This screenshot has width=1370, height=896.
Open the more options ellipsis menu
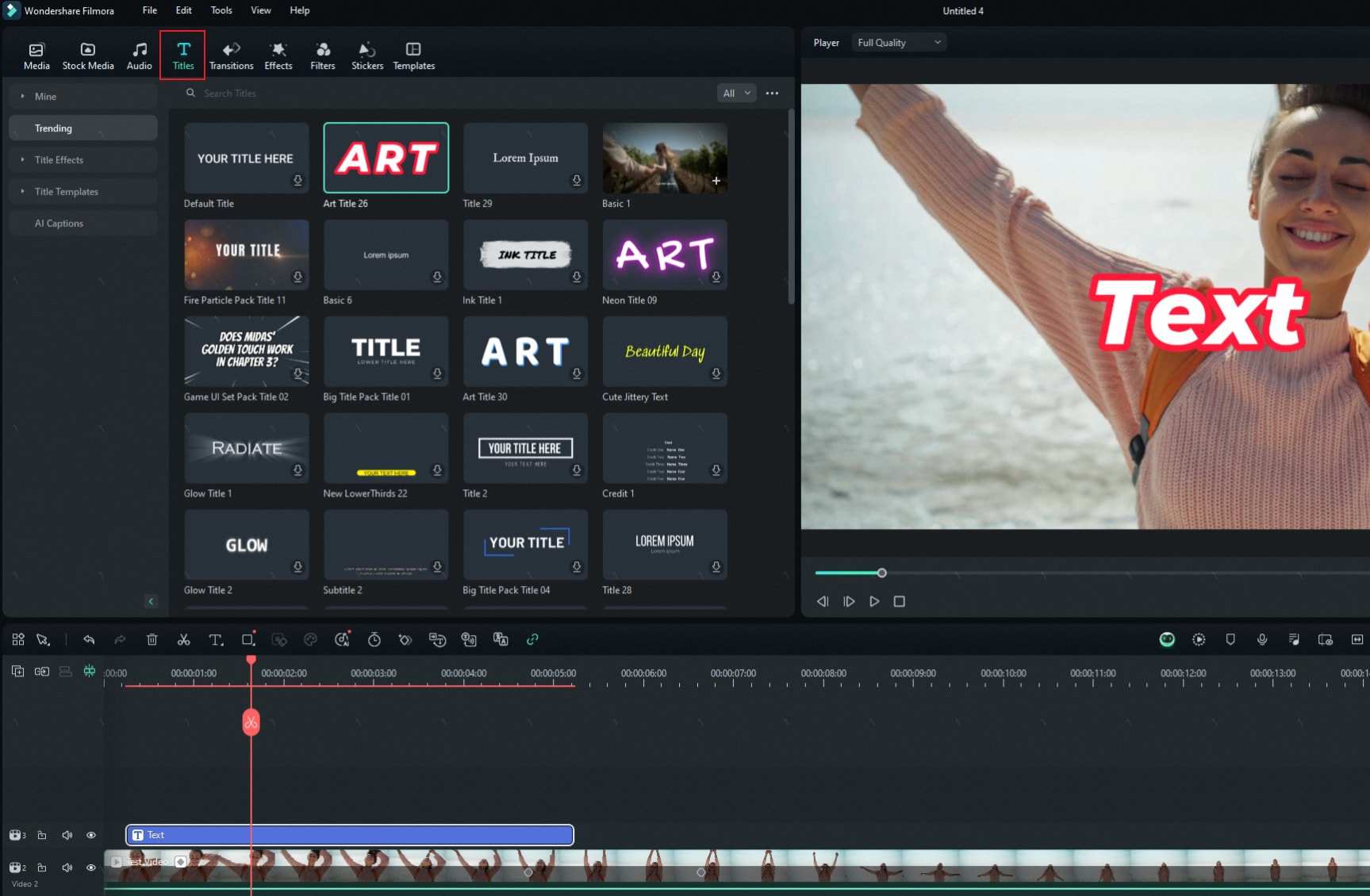pos(772,93)
